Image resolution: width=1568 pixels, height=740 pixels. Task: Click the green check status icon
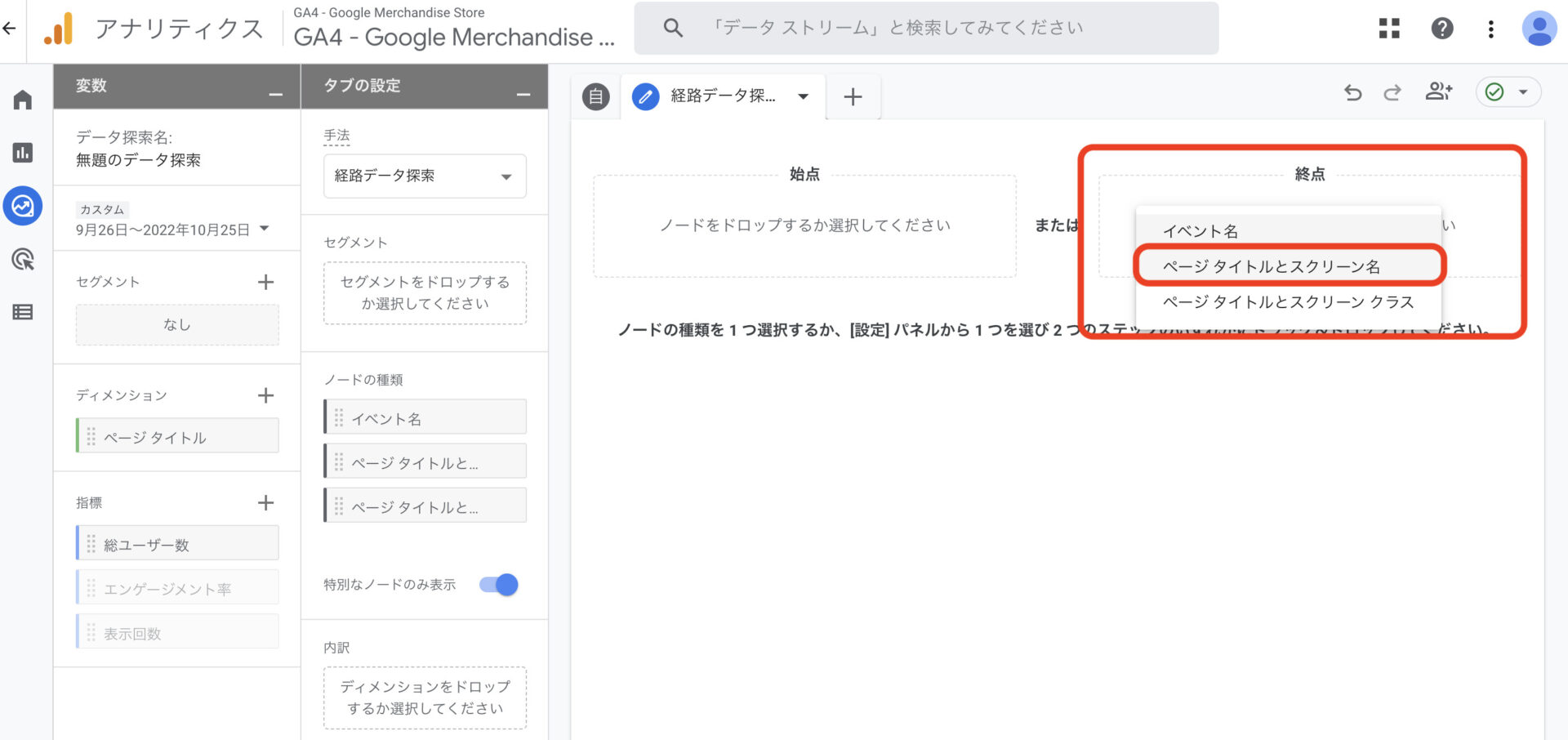click(x=1494, y=92)
